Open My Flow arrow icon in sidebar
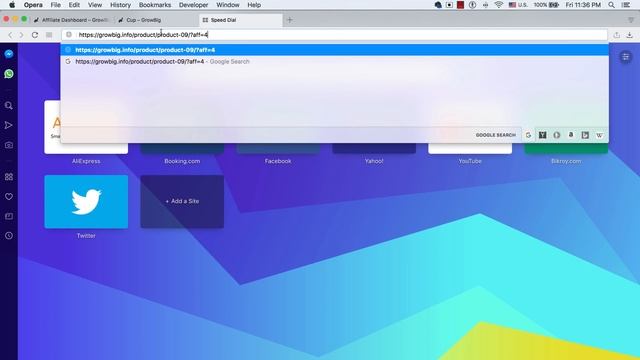Viewport: 640px width, 360px height. pos(9,125)
